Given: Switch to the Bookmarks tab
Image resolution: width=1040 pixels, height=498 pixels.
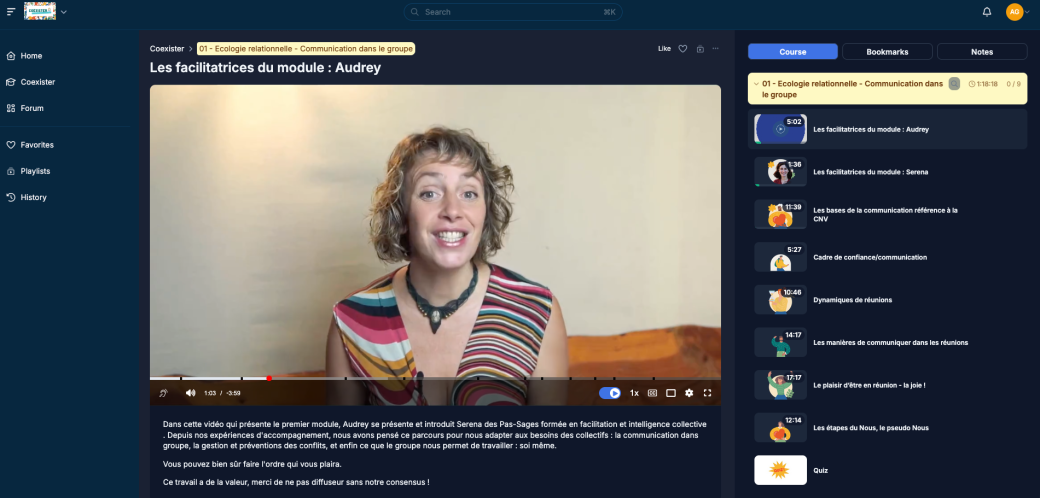Looking at the screenshot, I should coord(887,52).
